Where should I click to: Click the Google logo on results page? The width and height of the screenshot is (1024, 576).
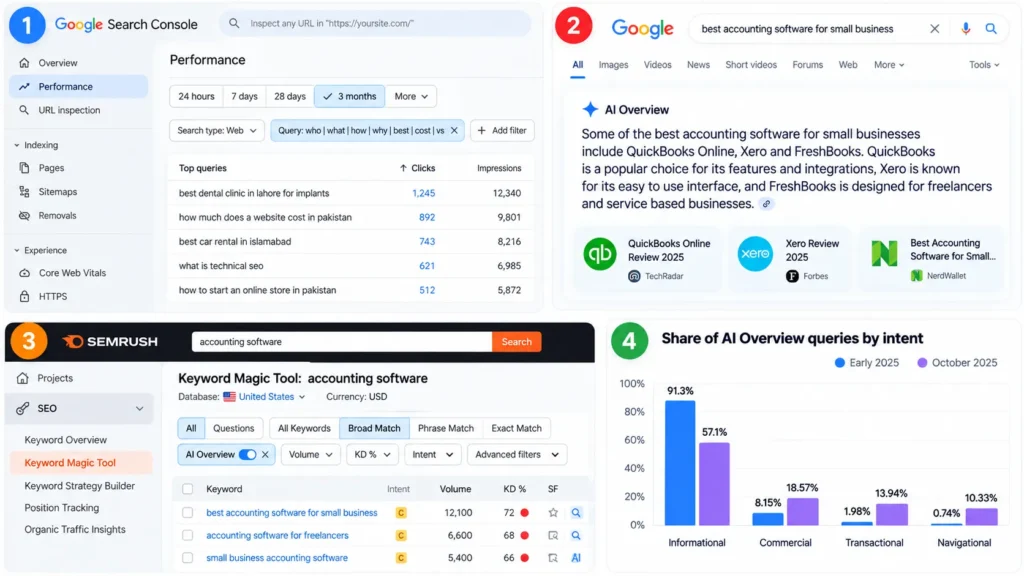(x=642, y=29)
